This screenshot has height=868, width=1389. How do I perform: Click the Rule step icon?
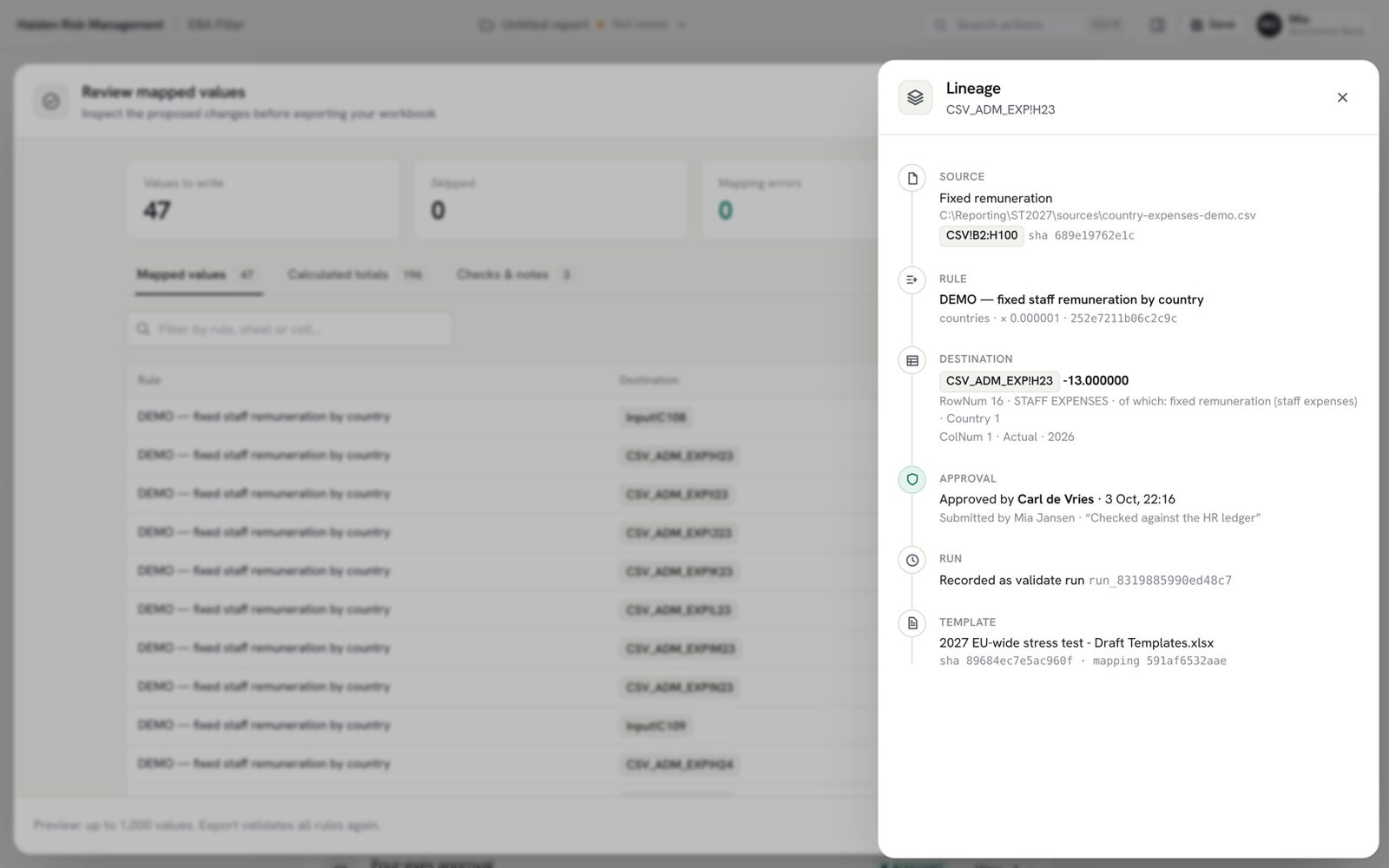click(912, 279)
